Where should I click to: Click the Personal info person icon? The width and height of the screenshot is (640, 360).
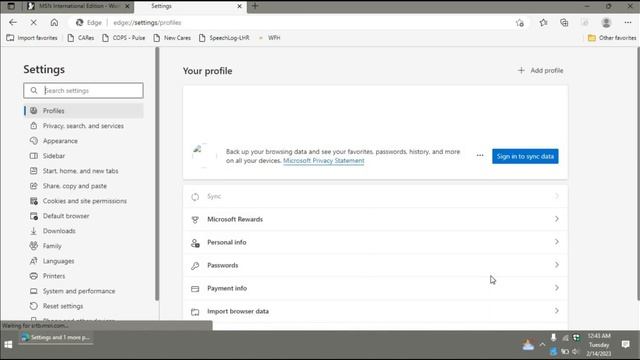point(195,243)
